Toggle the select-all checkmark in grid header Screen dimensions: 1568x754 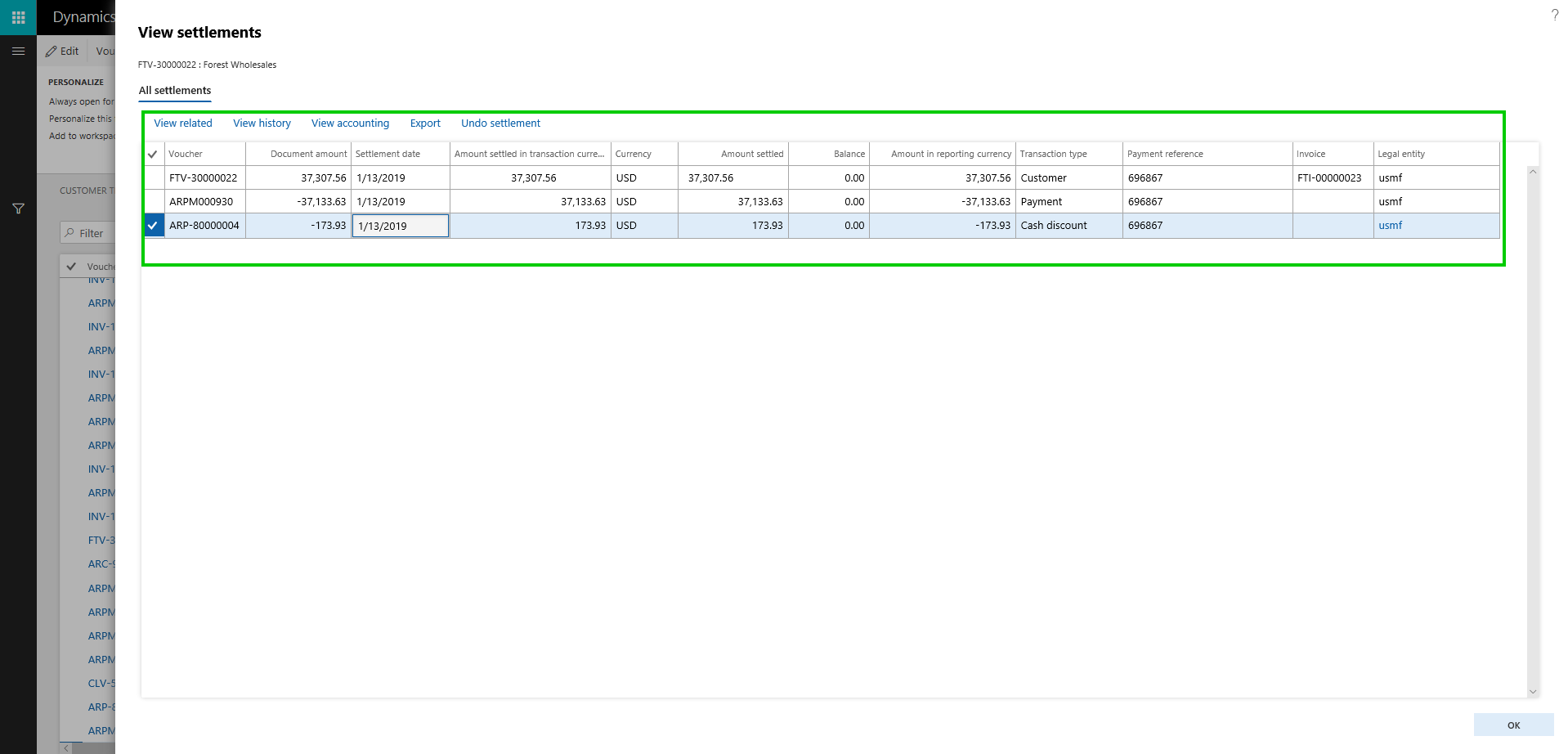(x=153, y=154)
